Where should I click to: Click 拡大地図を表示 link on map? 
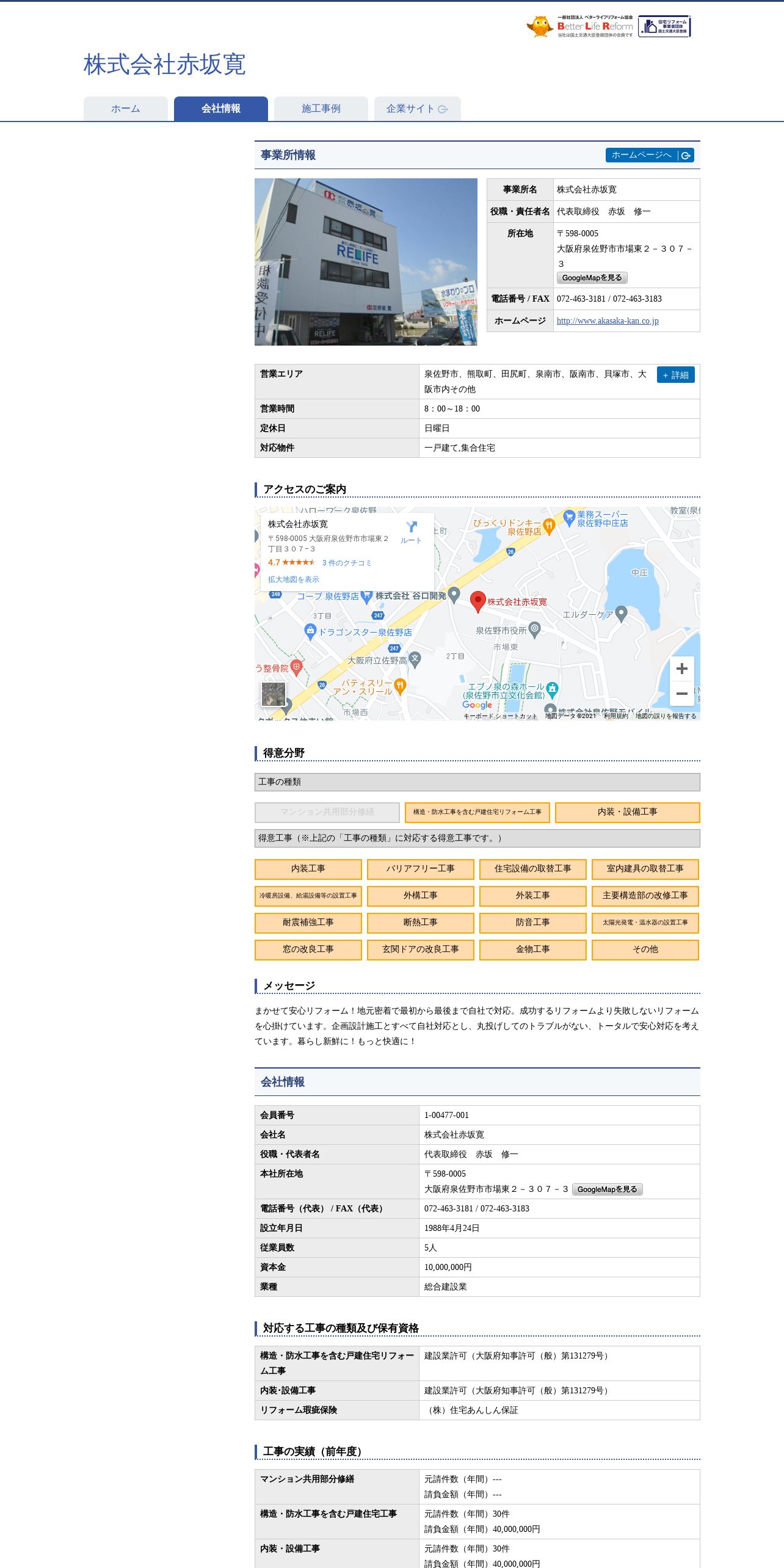294,579
